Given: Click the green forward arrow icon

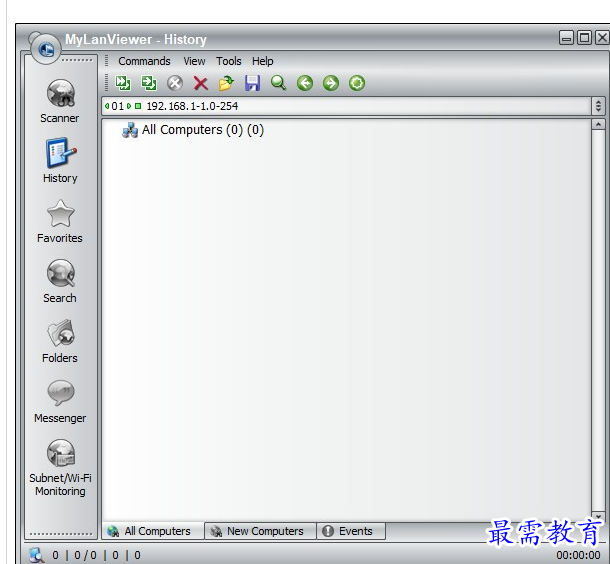Looking at the screenshot, I should click(x=331, y=83).
